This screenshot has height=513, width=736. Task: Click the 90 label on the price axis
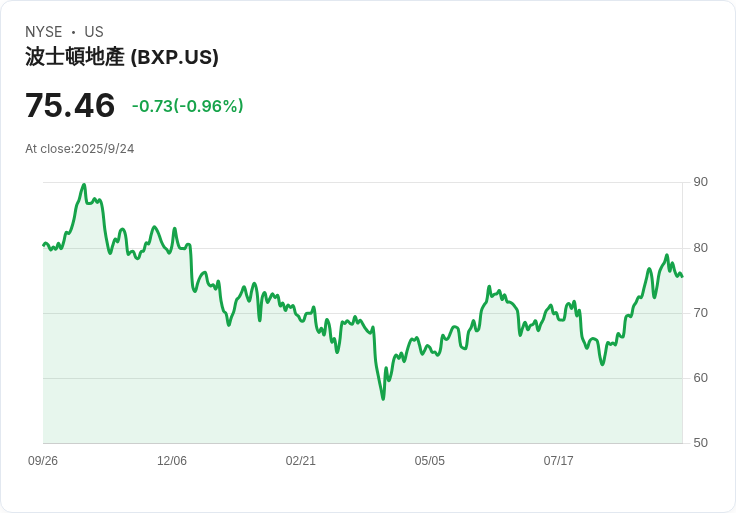click(700, 182)
